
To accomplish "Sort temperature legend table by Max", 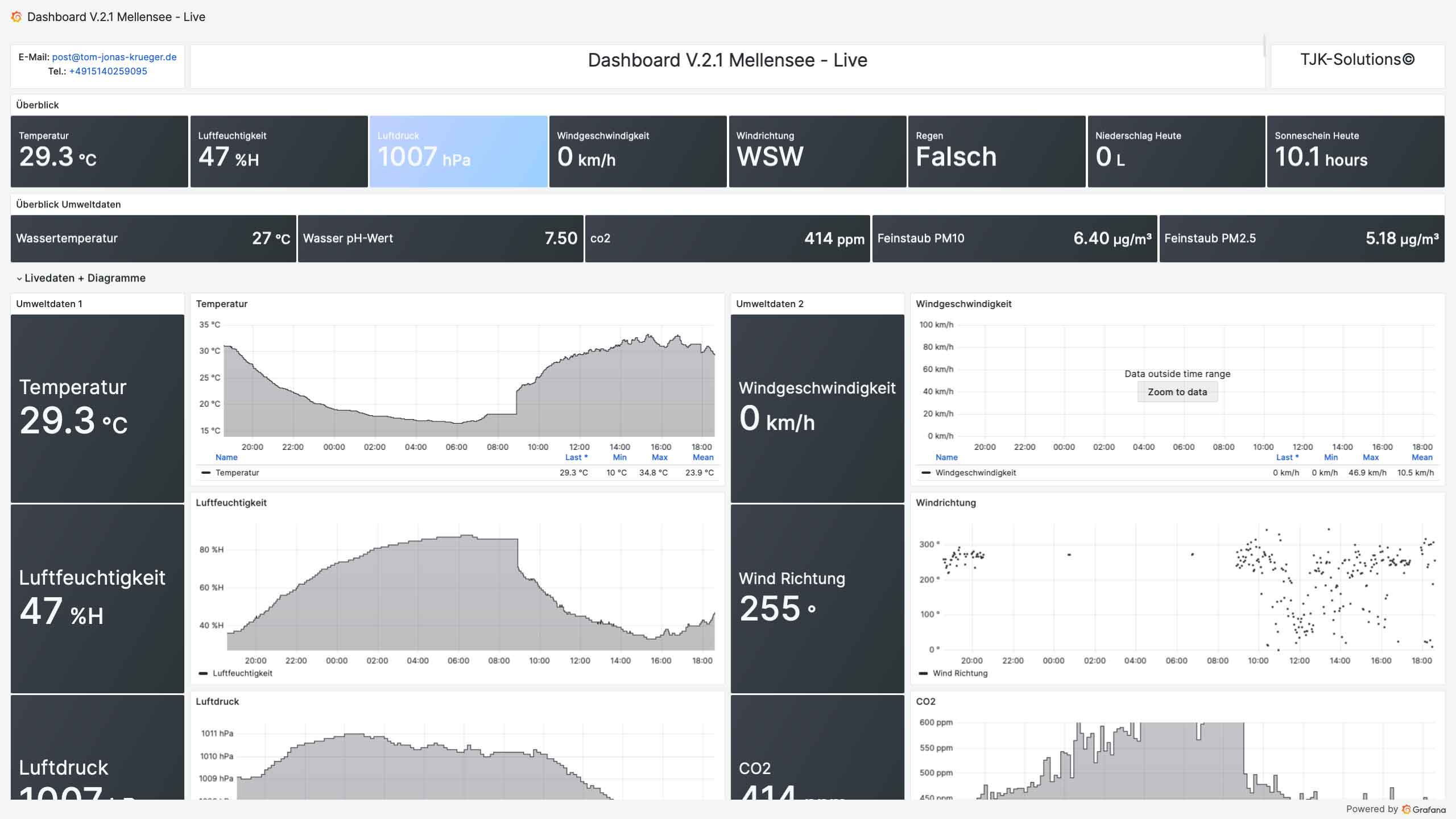I will point(659,457).
